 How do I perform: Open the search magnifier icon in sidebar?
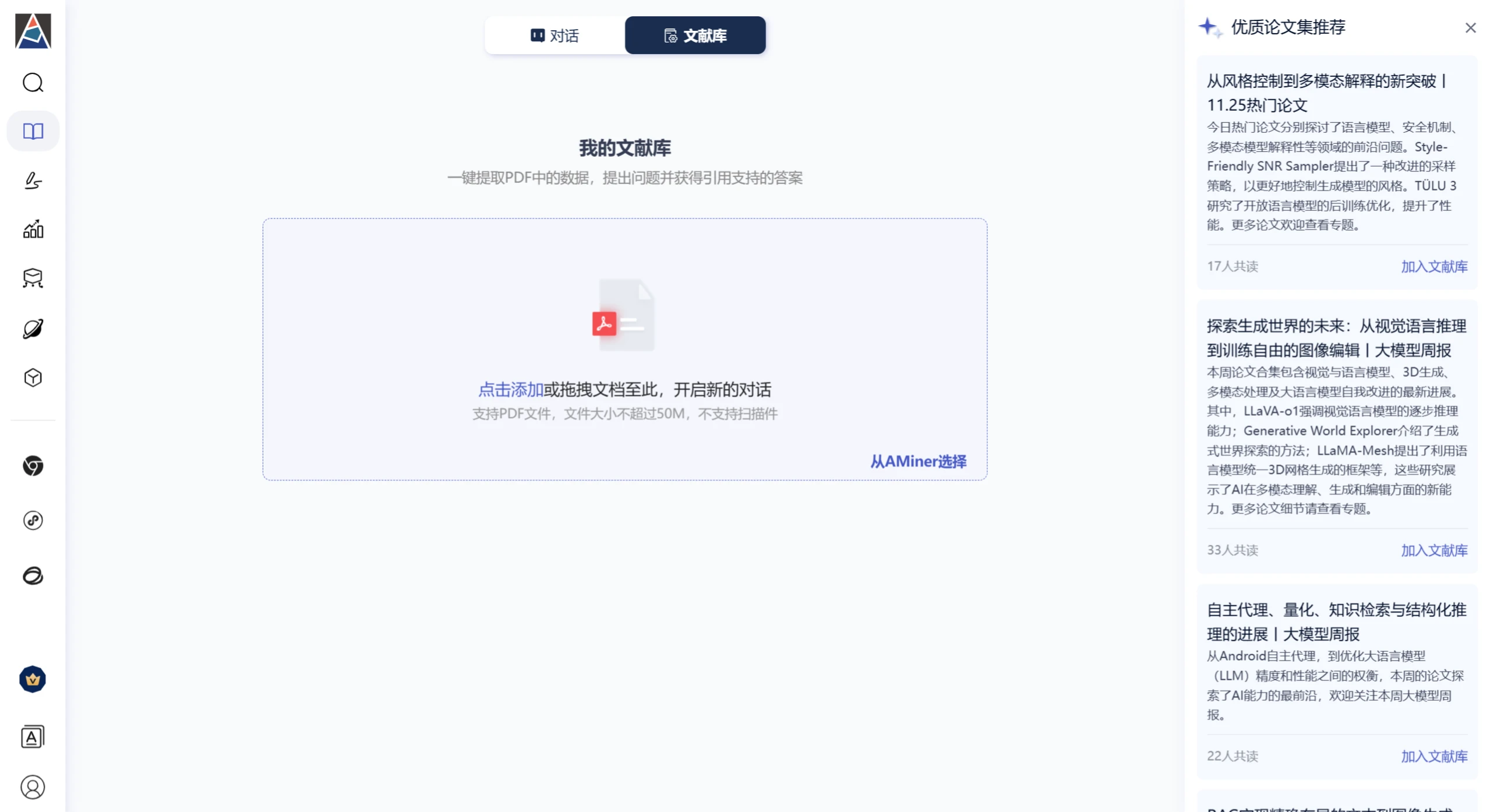tap(33, 83)
